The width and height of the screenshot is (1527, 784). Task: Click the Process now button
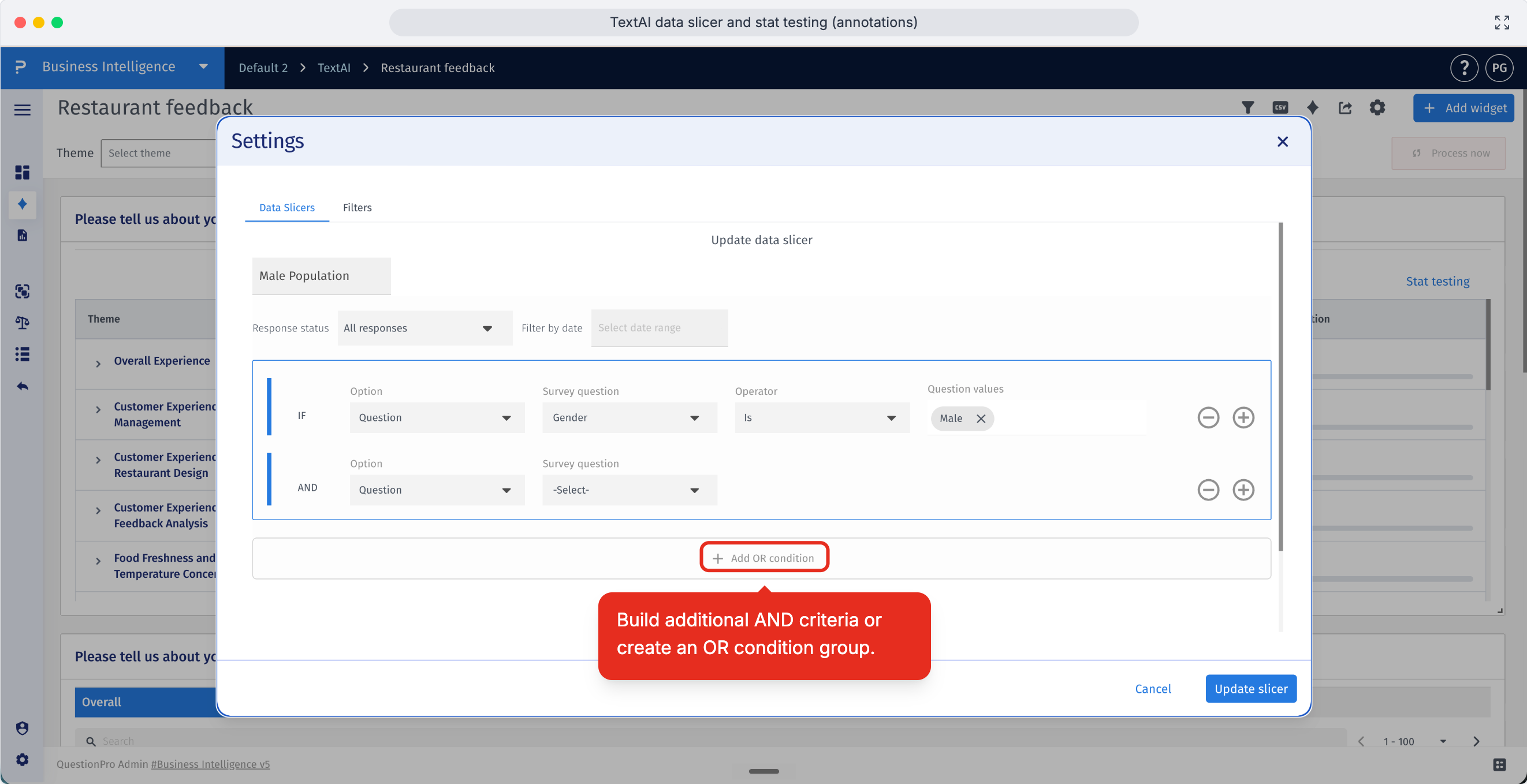(x=1448, y=153)
